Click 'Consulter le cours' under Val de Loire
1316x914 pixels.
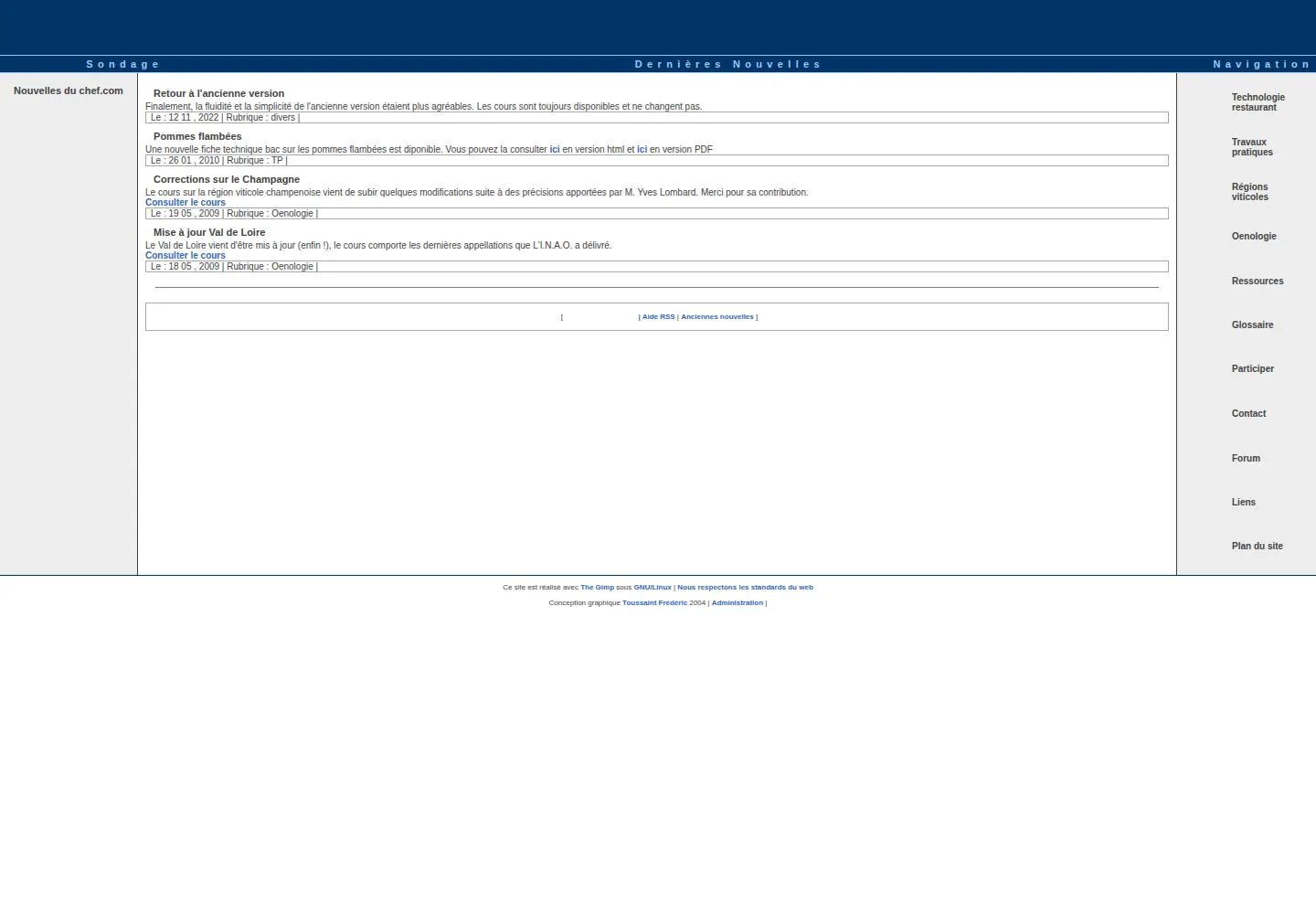pyautogui.click(x=186, y=256)
